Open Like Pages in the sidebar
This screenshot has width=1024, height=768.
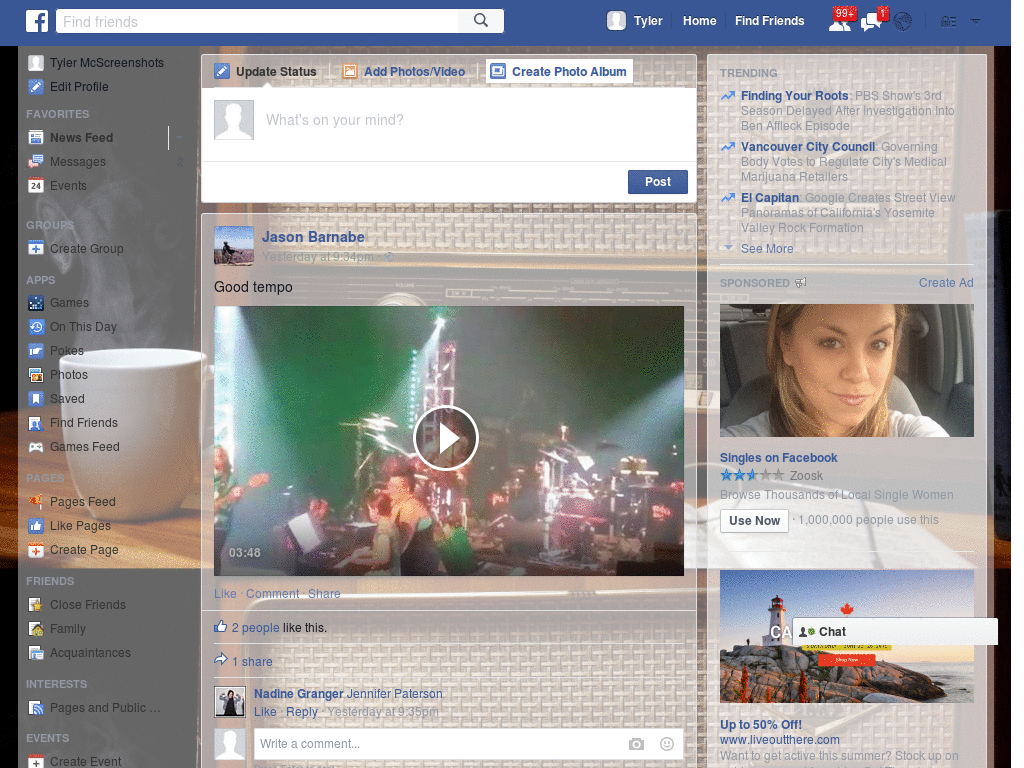(69, 526)
